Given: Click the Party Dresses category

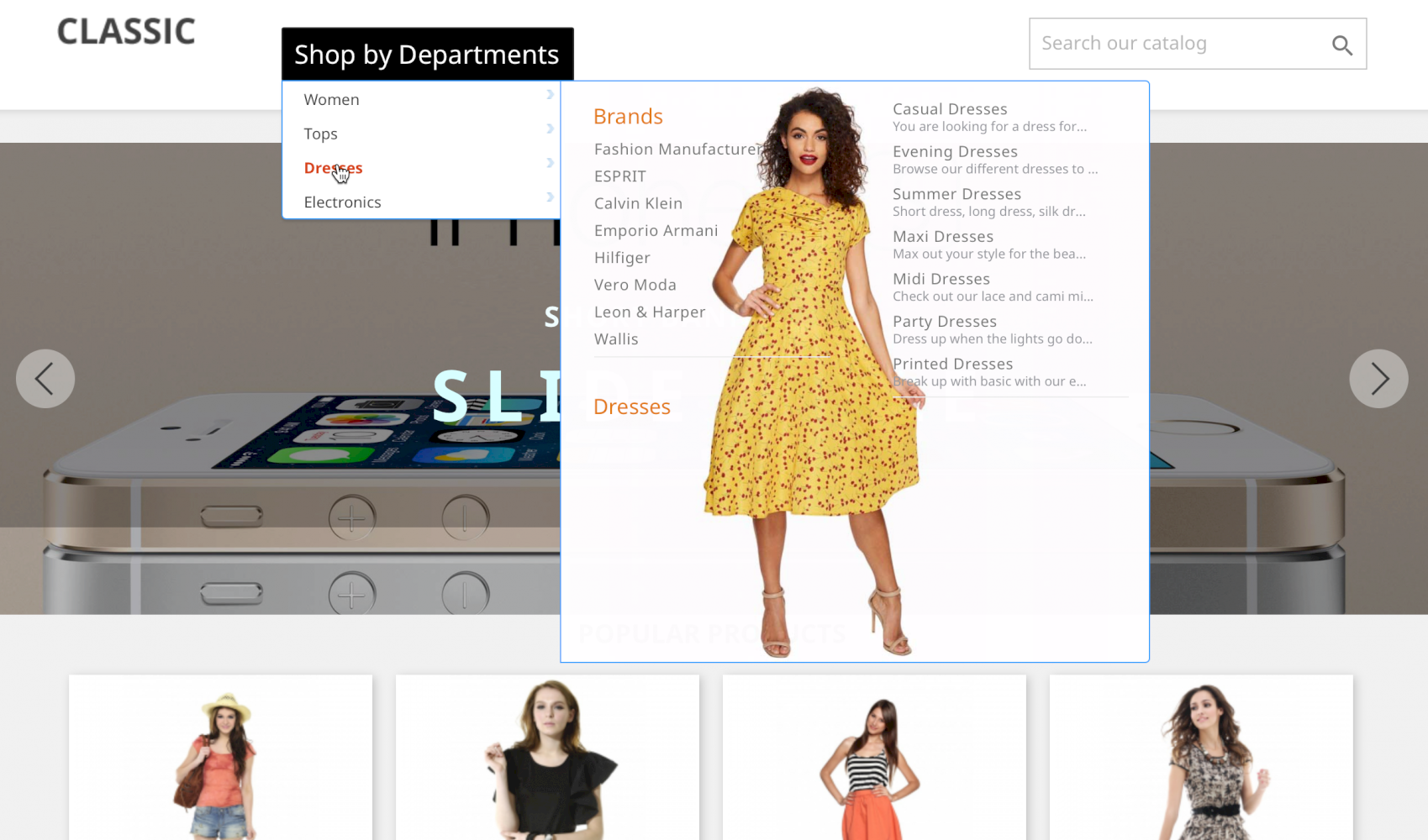Looking at the screenshot, I should tap(945, 321).
